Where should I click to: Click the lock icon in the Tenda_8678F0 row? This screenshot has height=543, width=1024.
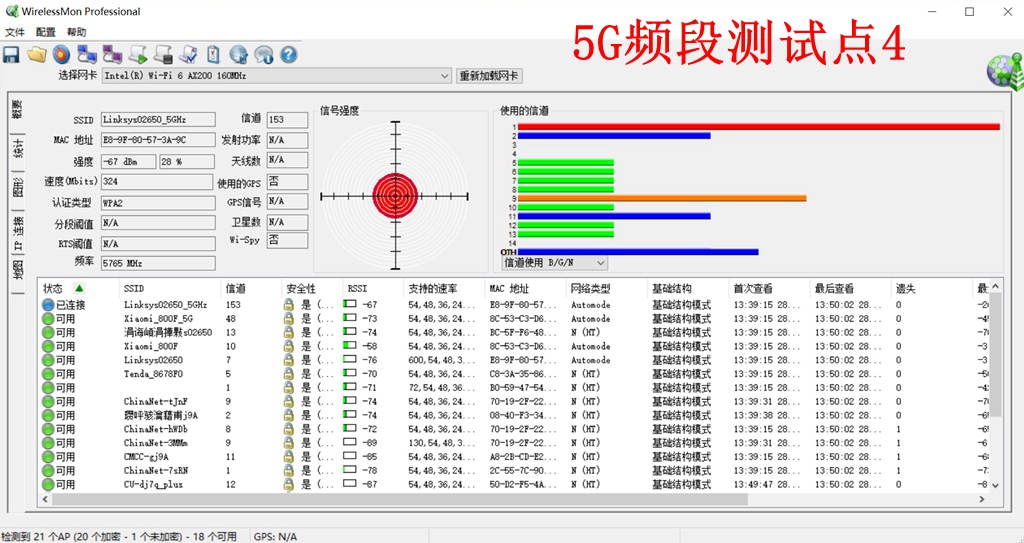click(288, 374)
